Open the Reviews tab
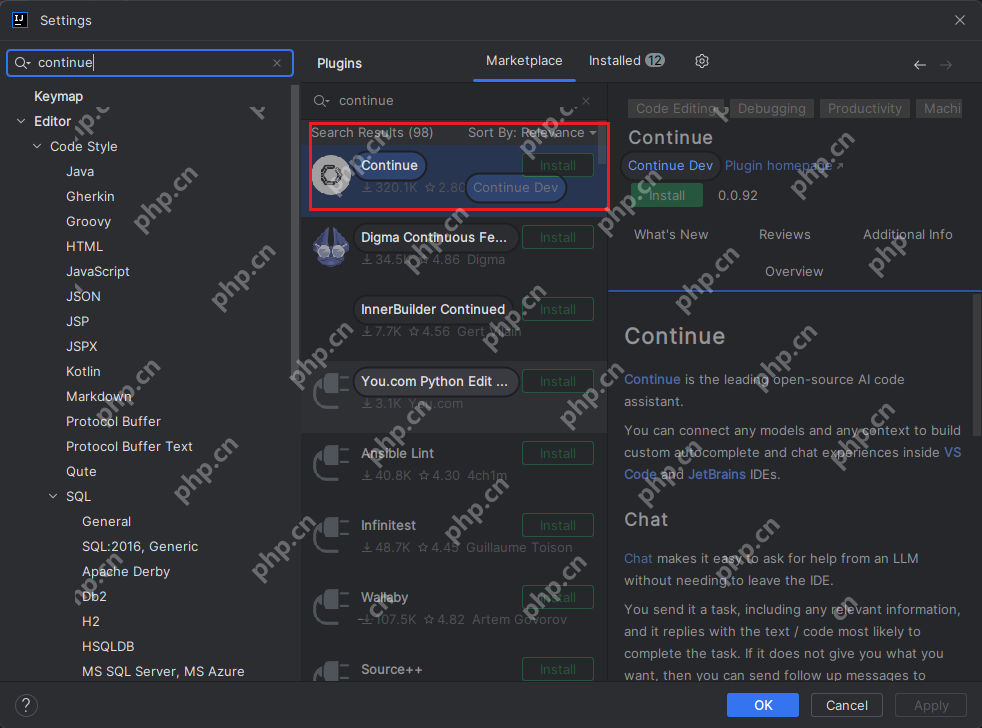 [784, 234]
